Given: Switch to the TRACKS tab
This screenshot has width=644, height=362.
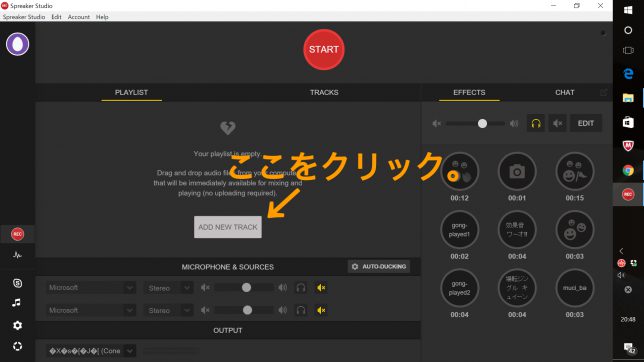Looking at the screenshot, I should pyautogui.click(x=324, y=92).
